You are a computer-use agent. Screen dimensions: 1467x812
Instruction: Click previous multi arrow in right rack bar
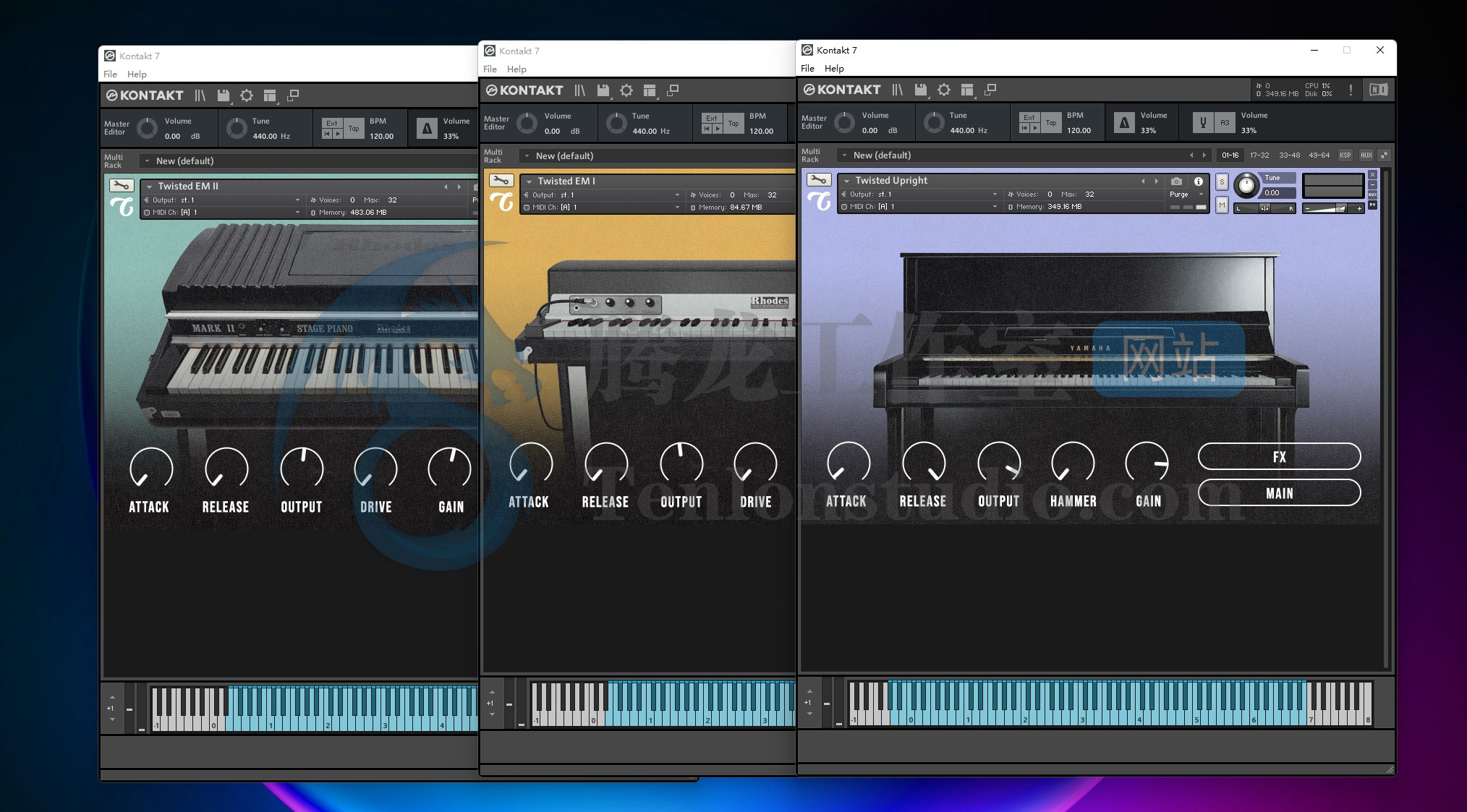[1191, 155]
